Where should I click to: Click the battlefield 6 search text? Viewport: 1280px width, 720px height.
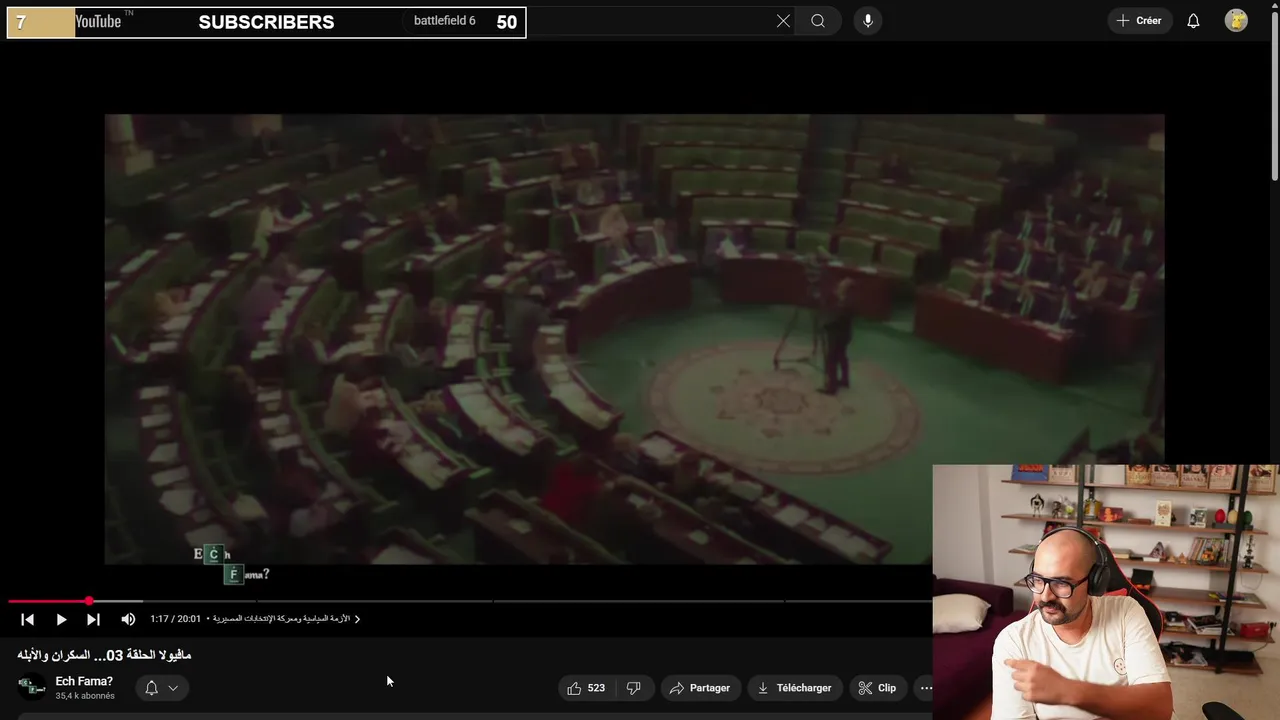pos(445,21)
